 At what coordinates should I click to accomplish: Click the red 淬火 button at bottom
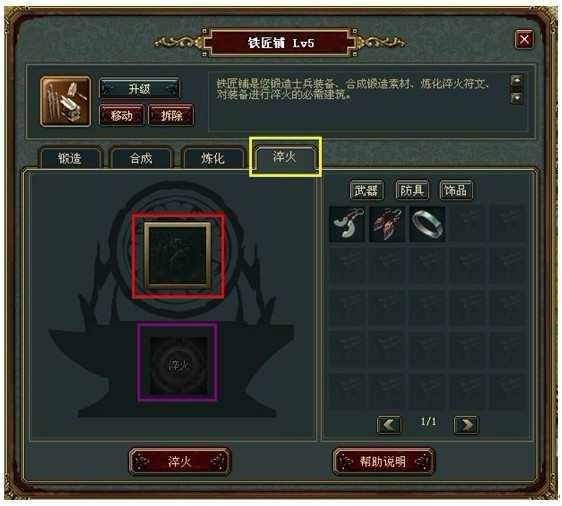[180, 462]
